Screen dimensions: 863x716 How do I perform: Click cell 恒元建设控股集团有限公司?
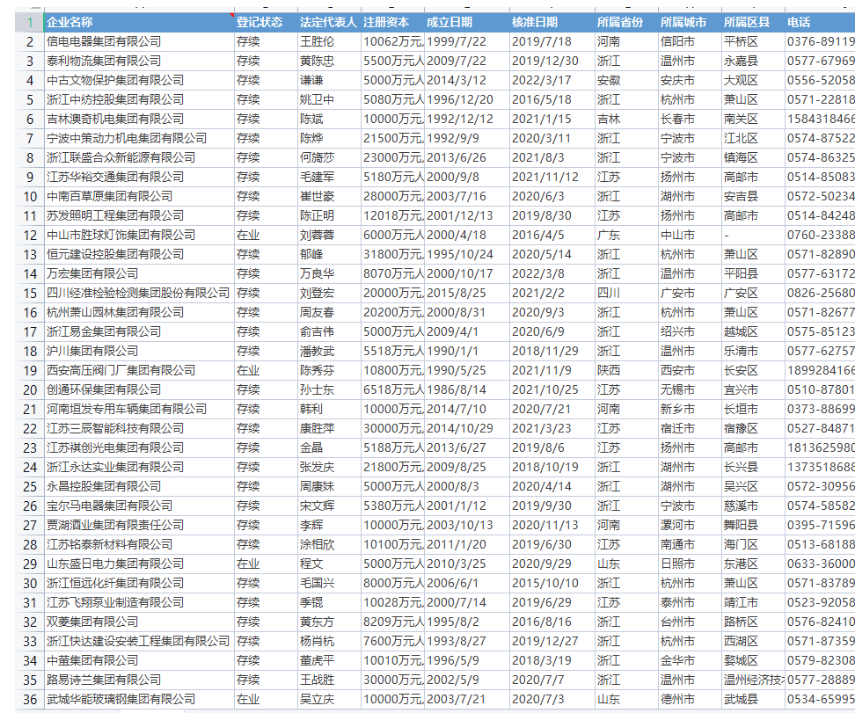(139, 255)
